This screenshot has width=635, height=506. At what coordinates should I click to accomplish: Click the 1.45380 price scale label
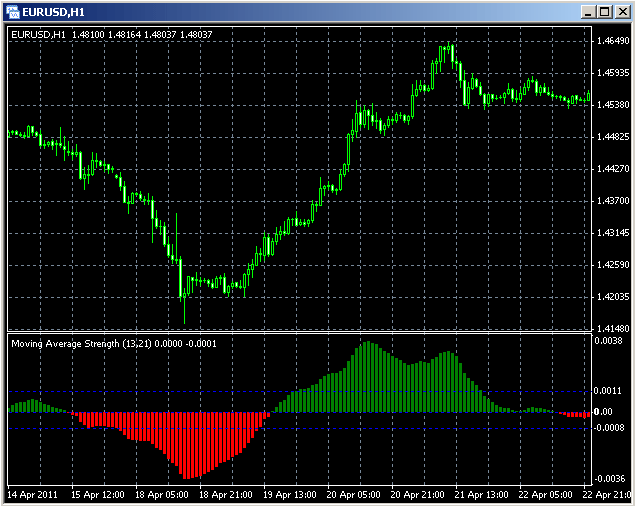[x=613, y=105]
